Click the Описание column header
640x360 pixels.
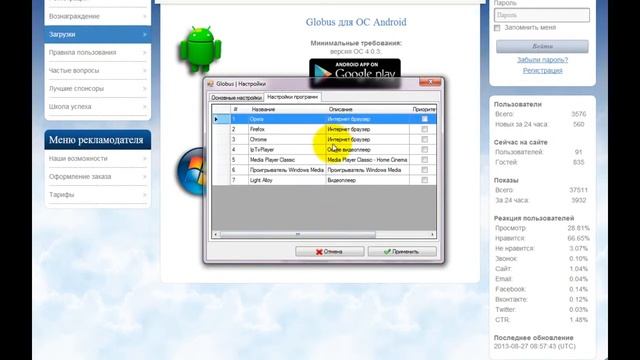pos(368,109)
